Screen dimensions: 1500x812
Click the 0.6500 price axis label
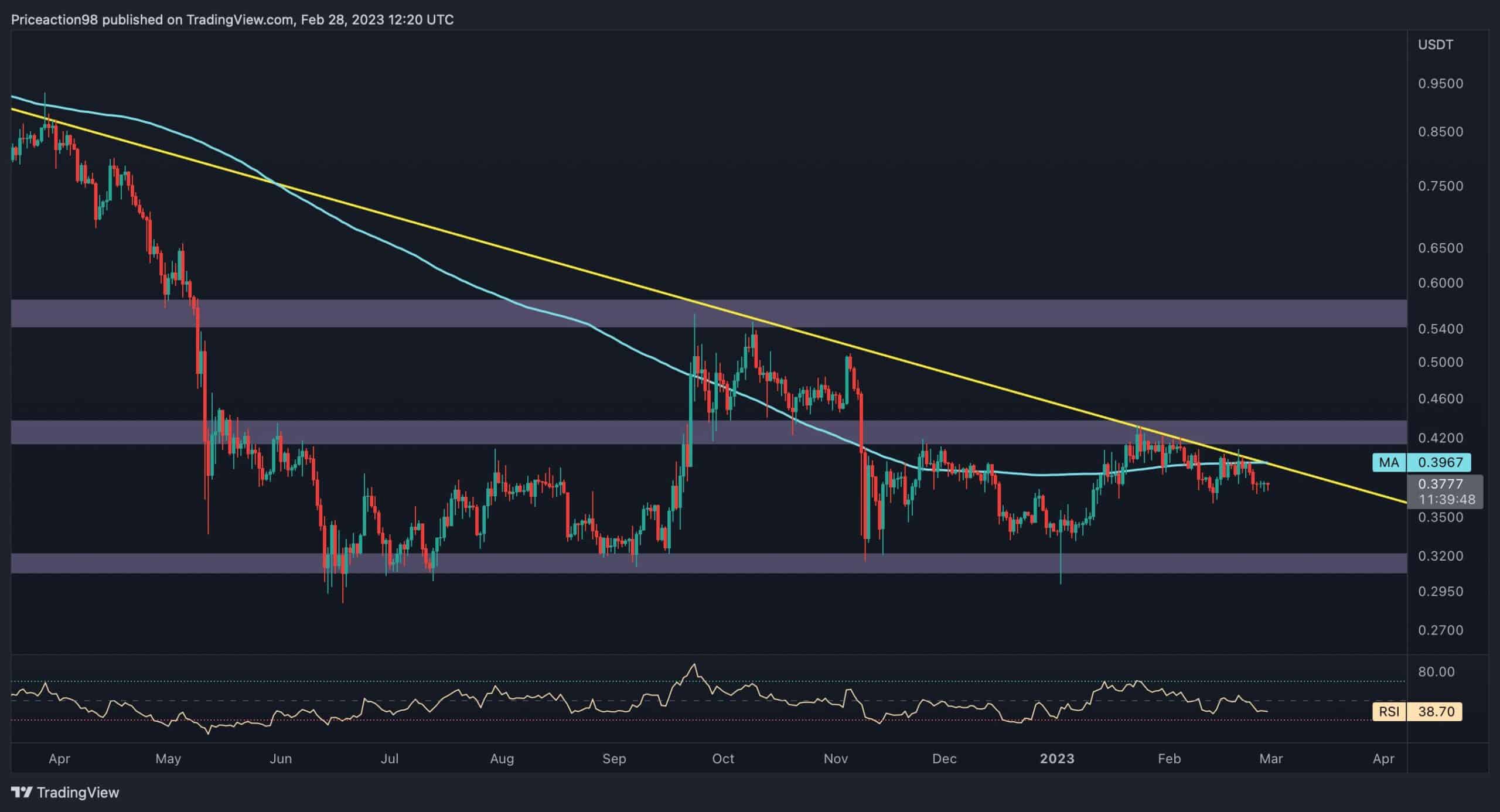pos(1440,248)
